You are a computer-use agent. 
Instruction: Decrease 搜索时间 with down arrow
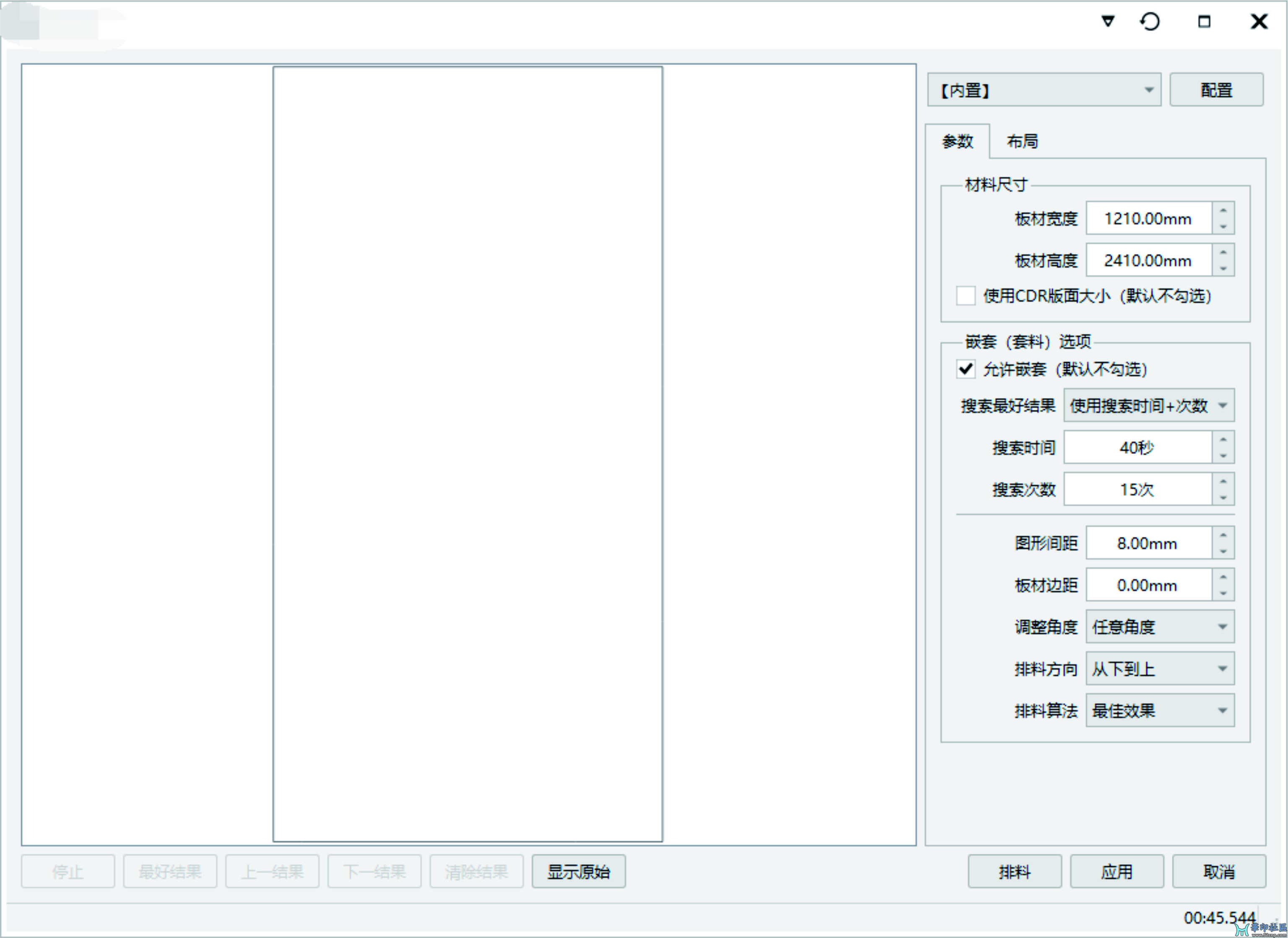click(1223, 455)
